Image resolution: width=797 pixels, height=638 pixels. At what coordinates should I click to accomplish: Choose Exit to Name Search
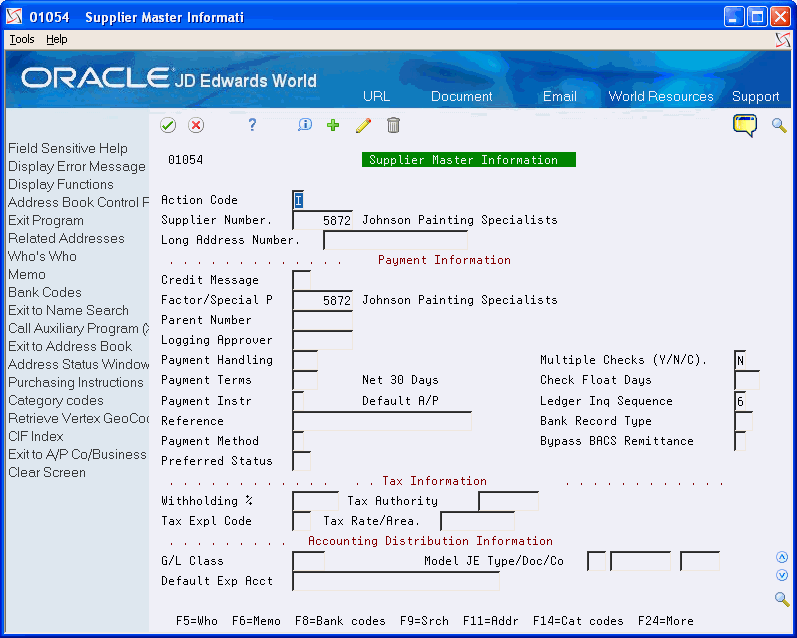pyautogui.click(x=68, y=310)
